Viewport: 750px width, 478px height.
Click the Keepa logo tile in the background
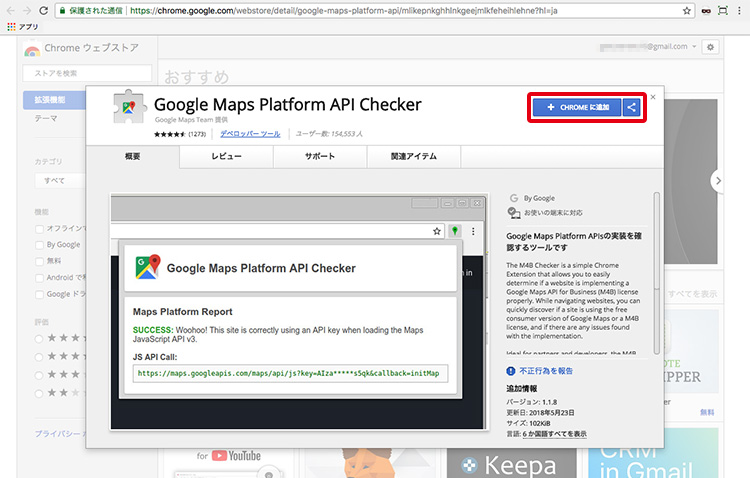pyautogui.click(x=510, y=465)
